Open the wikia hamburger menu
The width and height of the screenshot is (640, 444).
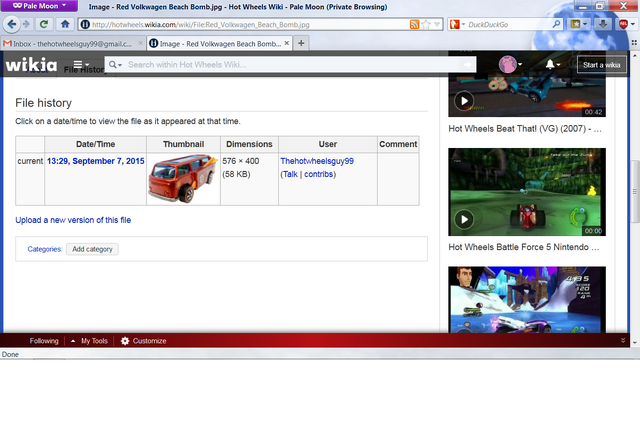point(81,64)
